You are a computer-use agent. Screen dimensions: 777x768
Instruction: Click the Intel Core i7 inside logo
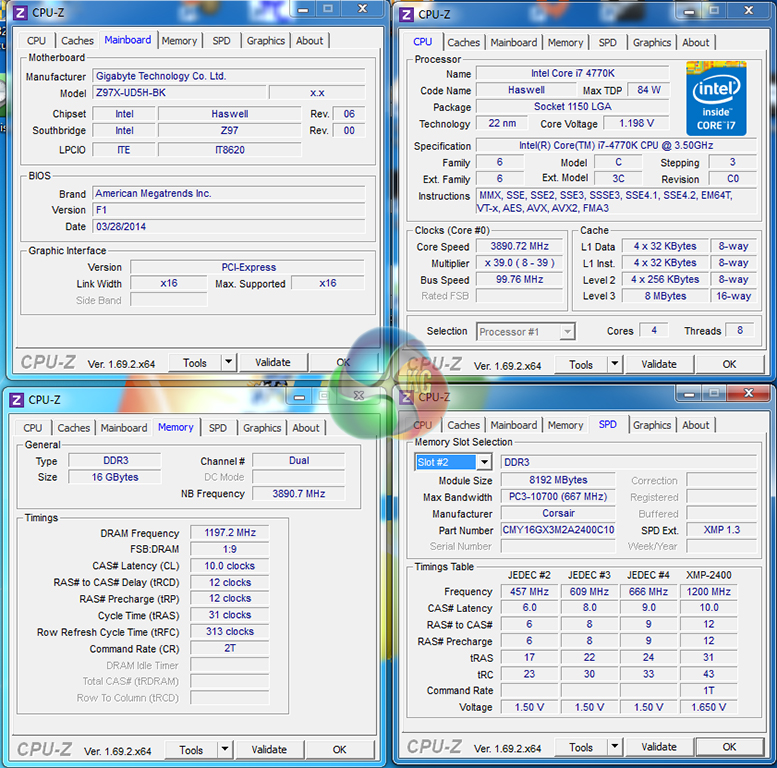pyautogui.click(x=716, y=98)
